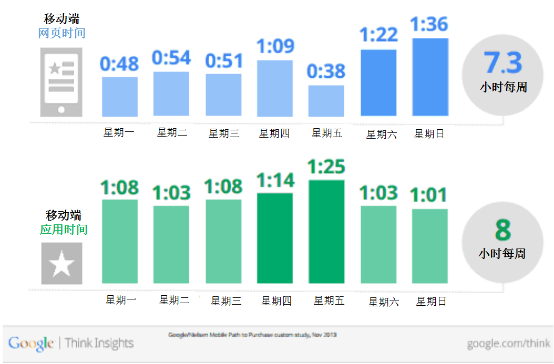Click the Google/Nielsen study source citation
The height and width of the screenshot is (364, 554).
(x=252, y=335)
